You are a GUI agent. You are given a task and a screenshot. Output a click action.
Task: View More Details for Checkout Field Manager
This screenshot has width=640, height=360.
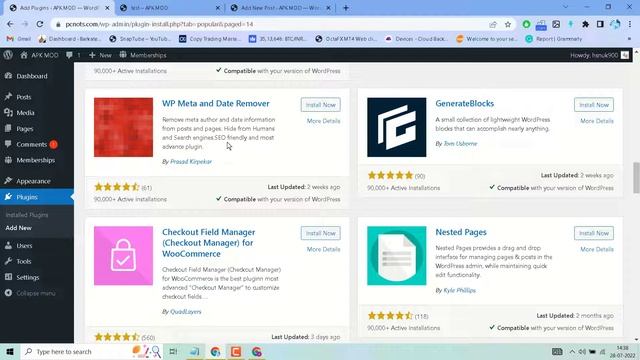pos(323,249)
